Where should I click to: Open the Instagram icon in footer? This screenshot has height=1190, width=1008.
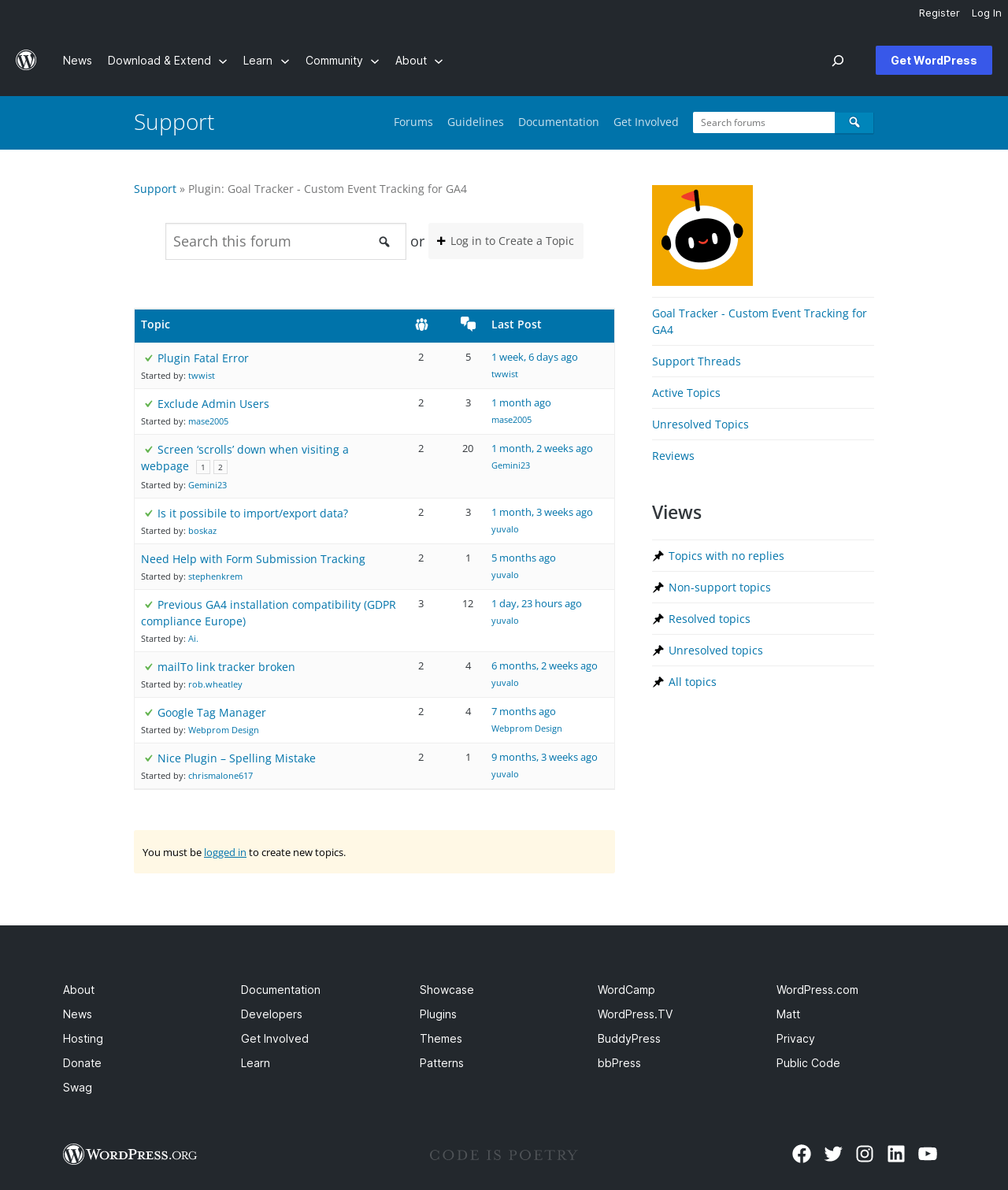coord(865,1154)
